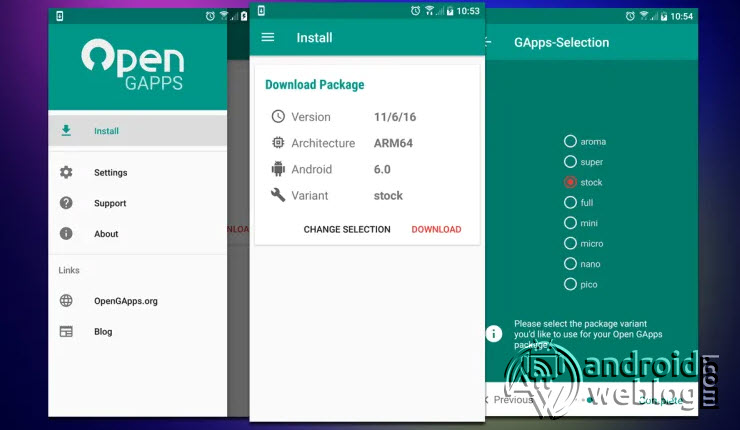Click the Android robot icon in package card
The width and height of the screenshot is (740, 430).
278,169
